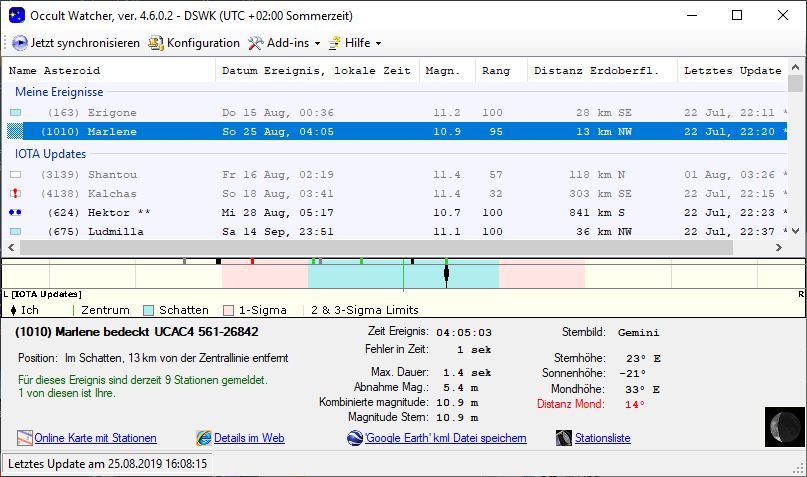Click the status icon beside Kalchas
The width and height of the screenshot is (807, 477).
[x=15, y=193]
